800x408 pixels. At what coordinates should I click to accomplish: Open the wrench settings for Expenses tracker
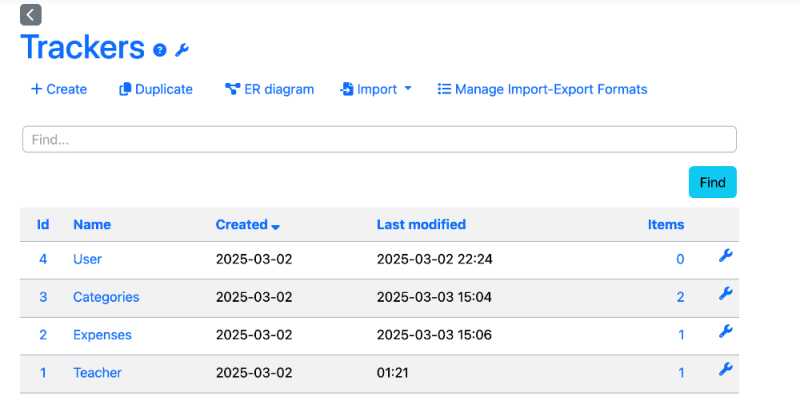click(726, 331)
